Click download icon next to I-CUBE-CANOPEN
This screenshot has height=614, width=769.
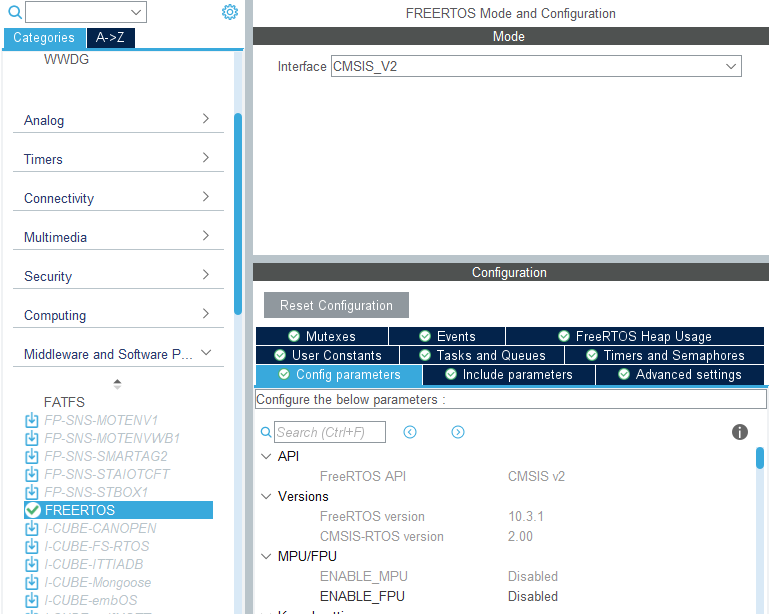[31, 528]
